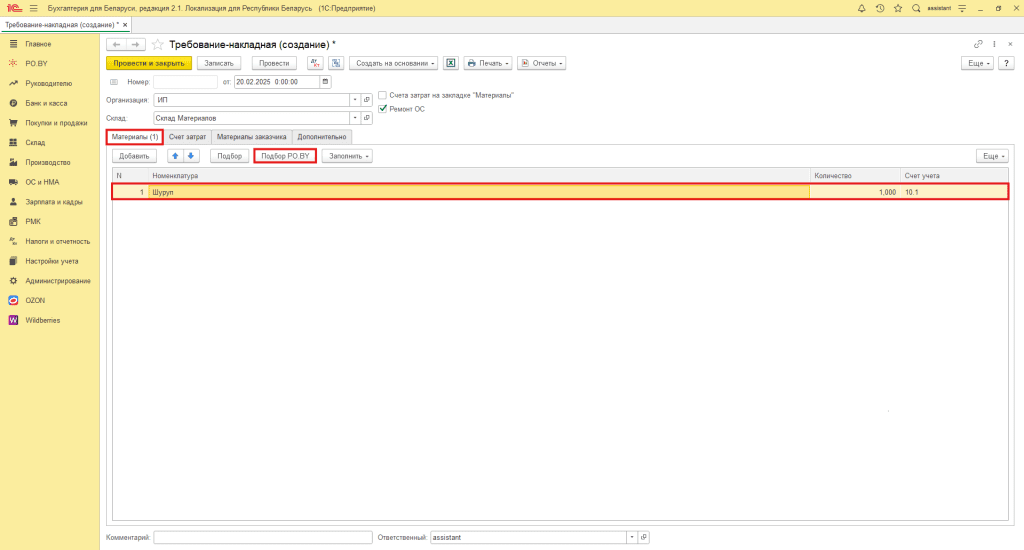Image resolution: width=1024 pixels, height=550 pixels.
Task: Close the Требование-накладная window tab
Action: (x=125, y=25)
